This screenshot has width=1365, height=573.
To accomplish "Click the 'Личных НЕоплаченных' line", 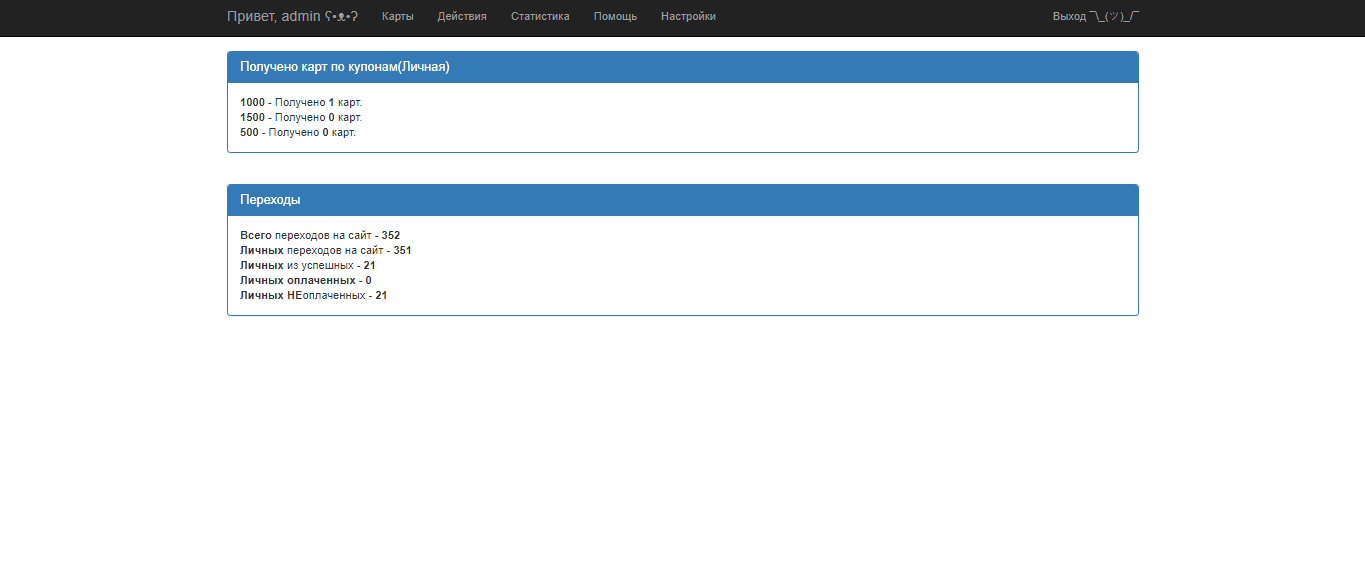I will point(313,295).
